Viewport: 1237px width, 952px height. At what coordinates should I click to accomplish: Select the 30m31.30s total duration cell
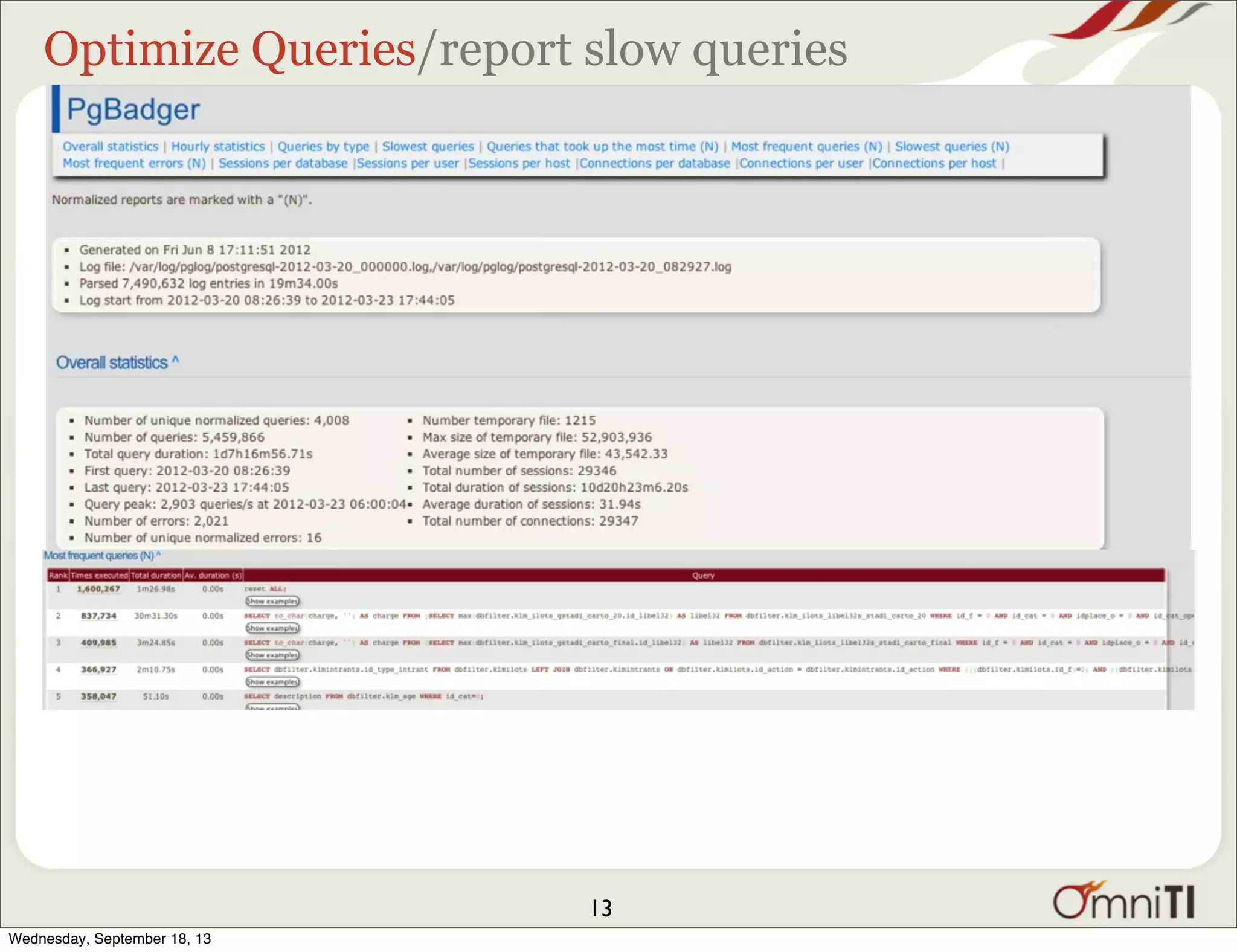point(156,616)
